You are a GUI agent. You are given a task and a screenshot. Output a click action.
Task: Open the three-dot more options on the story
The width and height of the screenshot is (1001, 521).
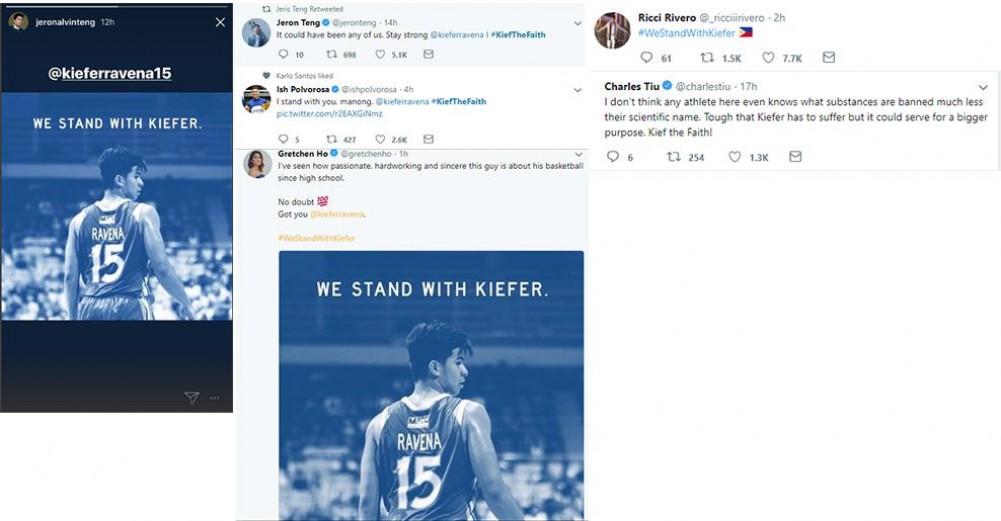tap(214, 398)
